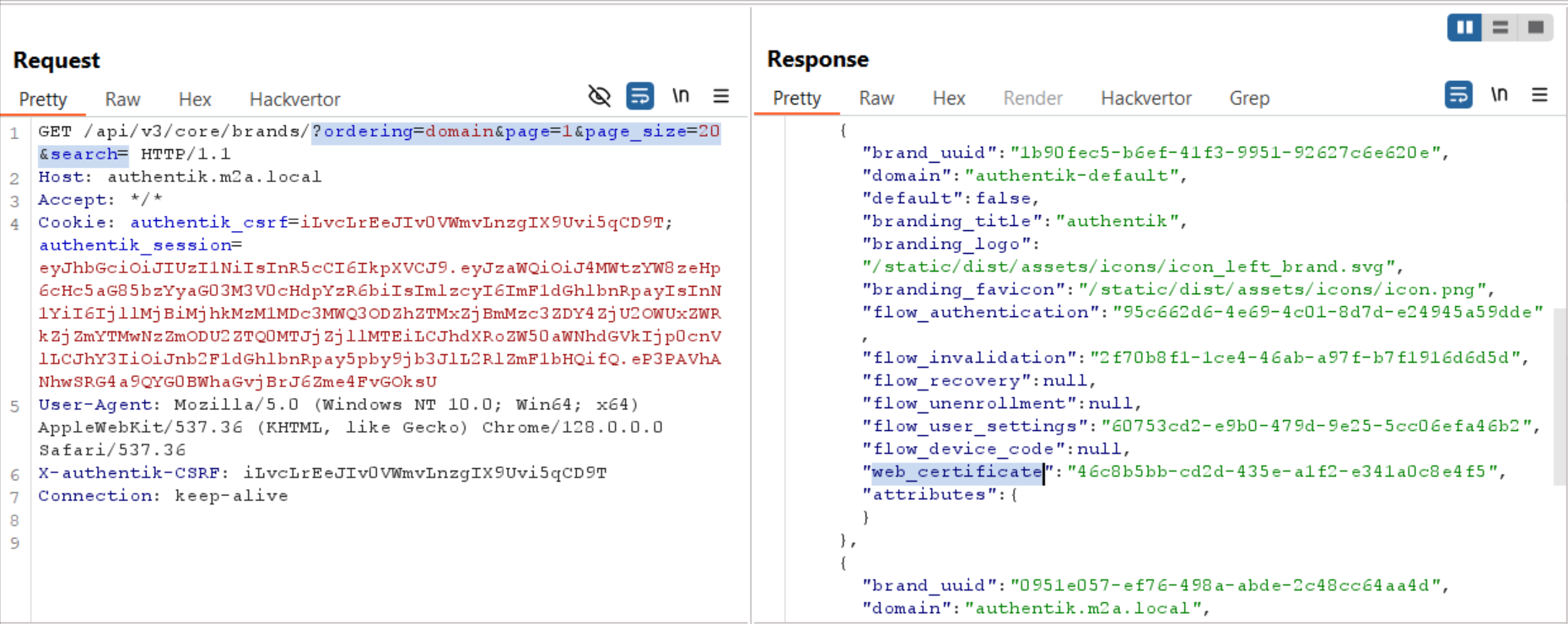Click brand_uuid value starting with 1b90fec5

[x=1225, y=153]
